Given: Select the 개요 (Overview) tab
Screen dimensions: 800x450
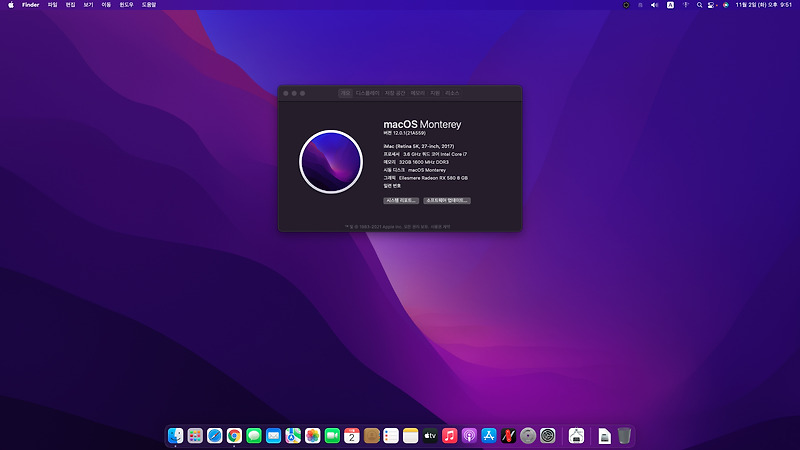Looking at the screenshot, I should coord(345,93).
